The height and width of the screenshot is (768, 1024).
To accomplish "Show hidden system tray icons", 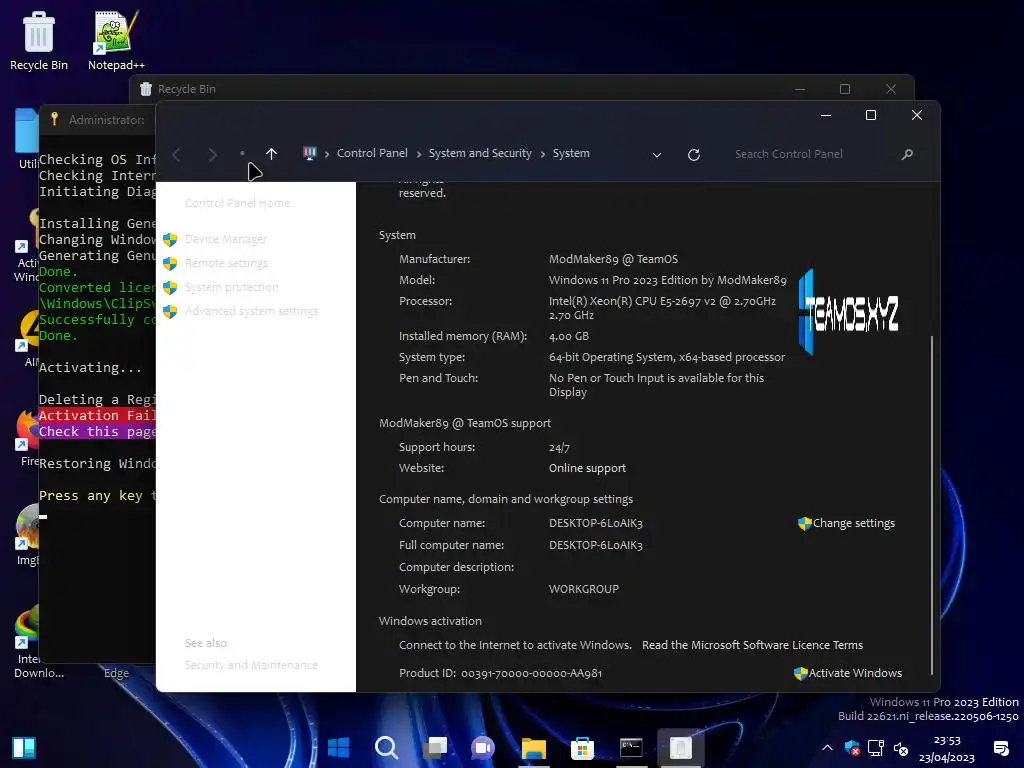I will (827, 748).
